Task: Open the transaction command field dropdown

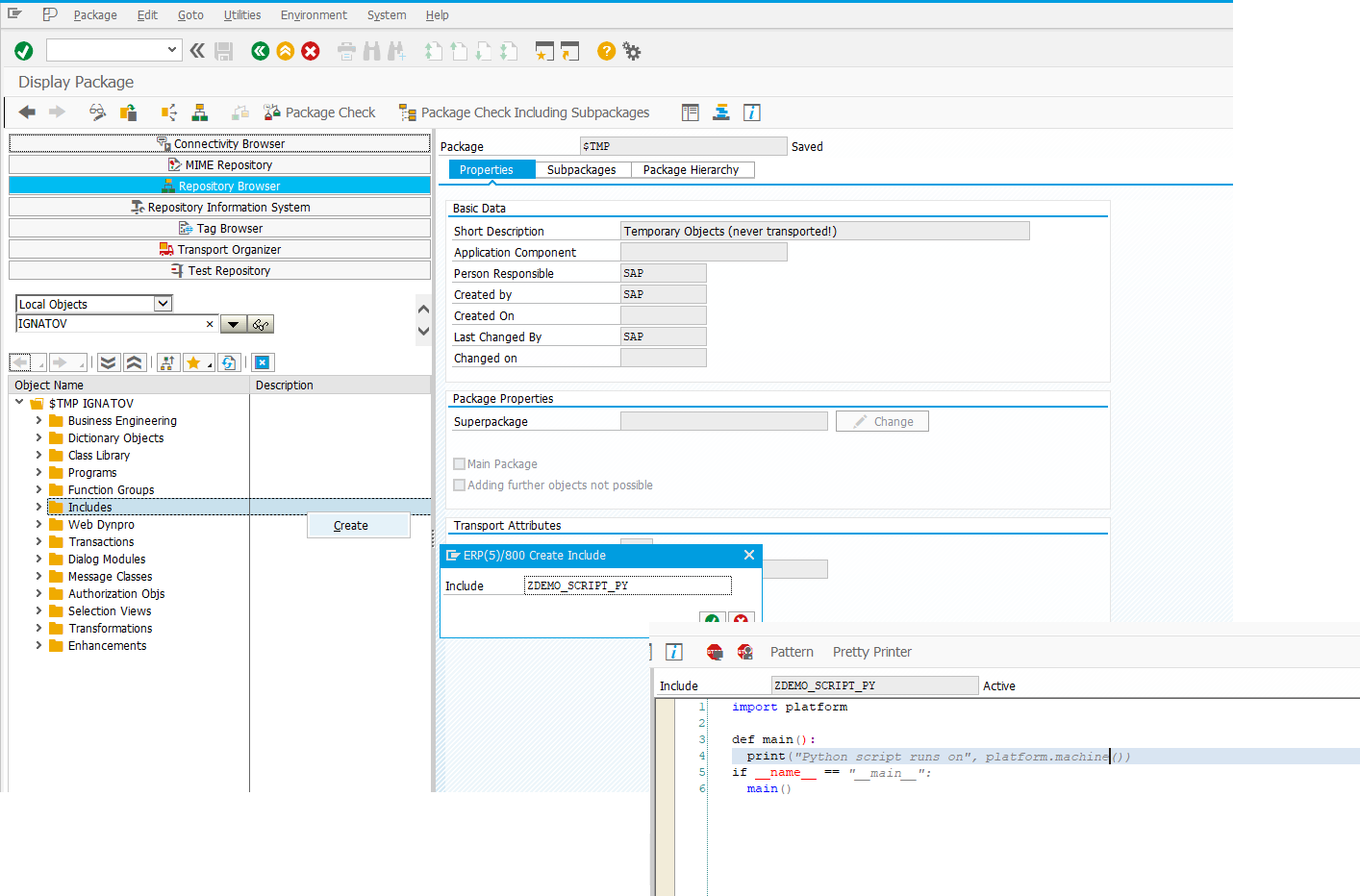Action: click(172, 50)
